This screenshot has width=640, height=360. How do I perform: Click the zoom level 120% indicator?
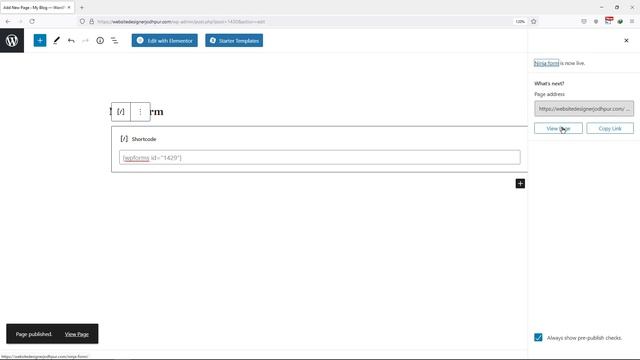tap(520, 21)
